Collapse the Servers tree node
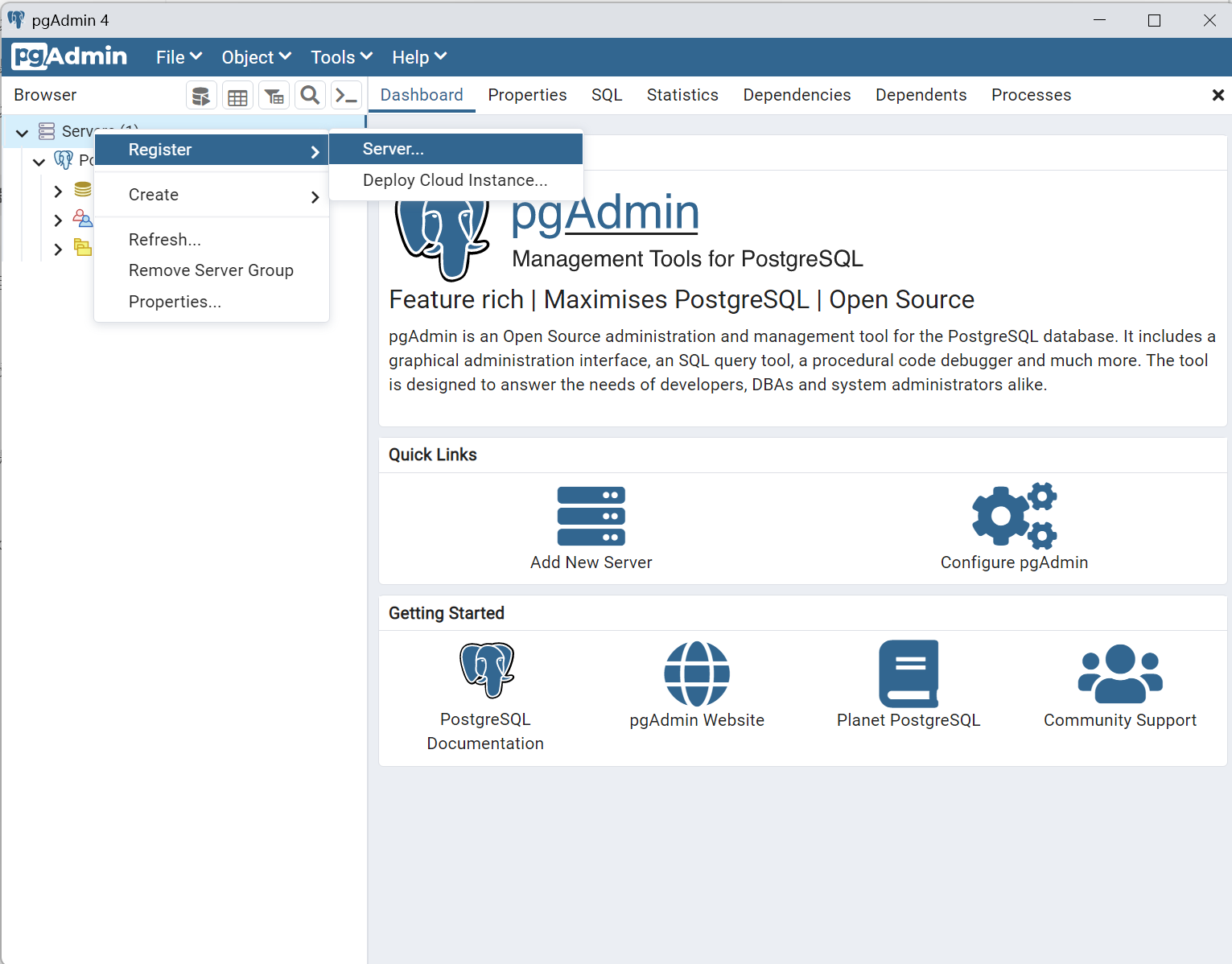The height and width of the screenshot is (964, 1232). pos(23,132)
